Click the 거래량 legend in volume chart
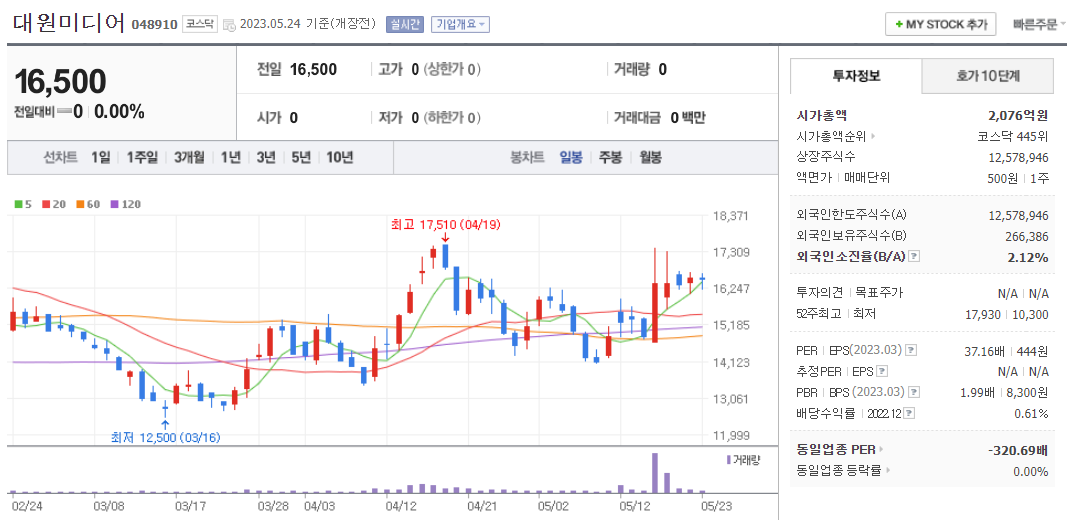 tap(744, 460)
